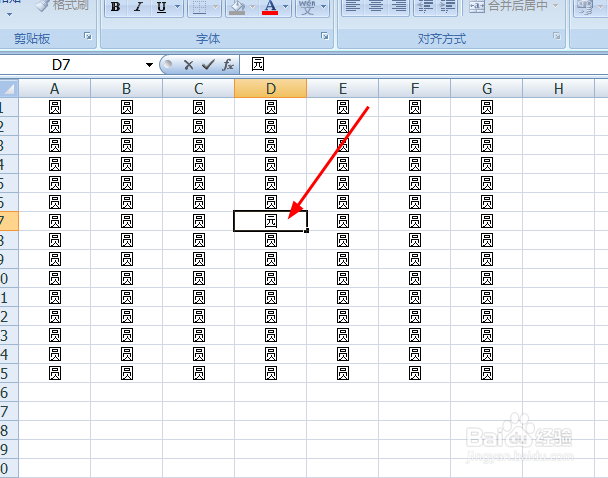Select cell E13 containing 圆
608x478 pixels.
point(343,335)
